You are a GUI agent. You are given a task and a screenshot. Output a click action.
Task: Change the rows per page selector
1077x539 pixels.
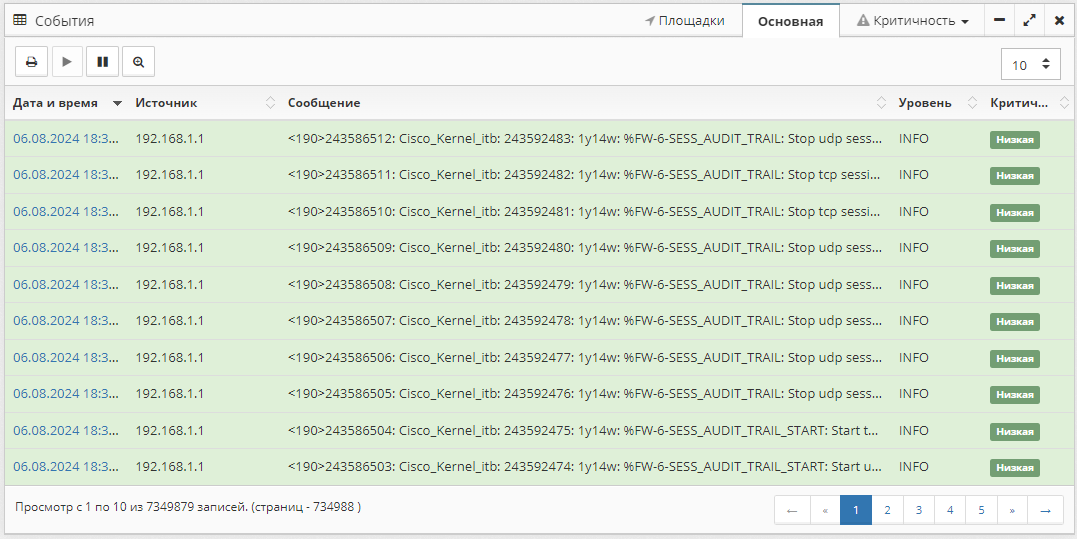(1030, 65)
